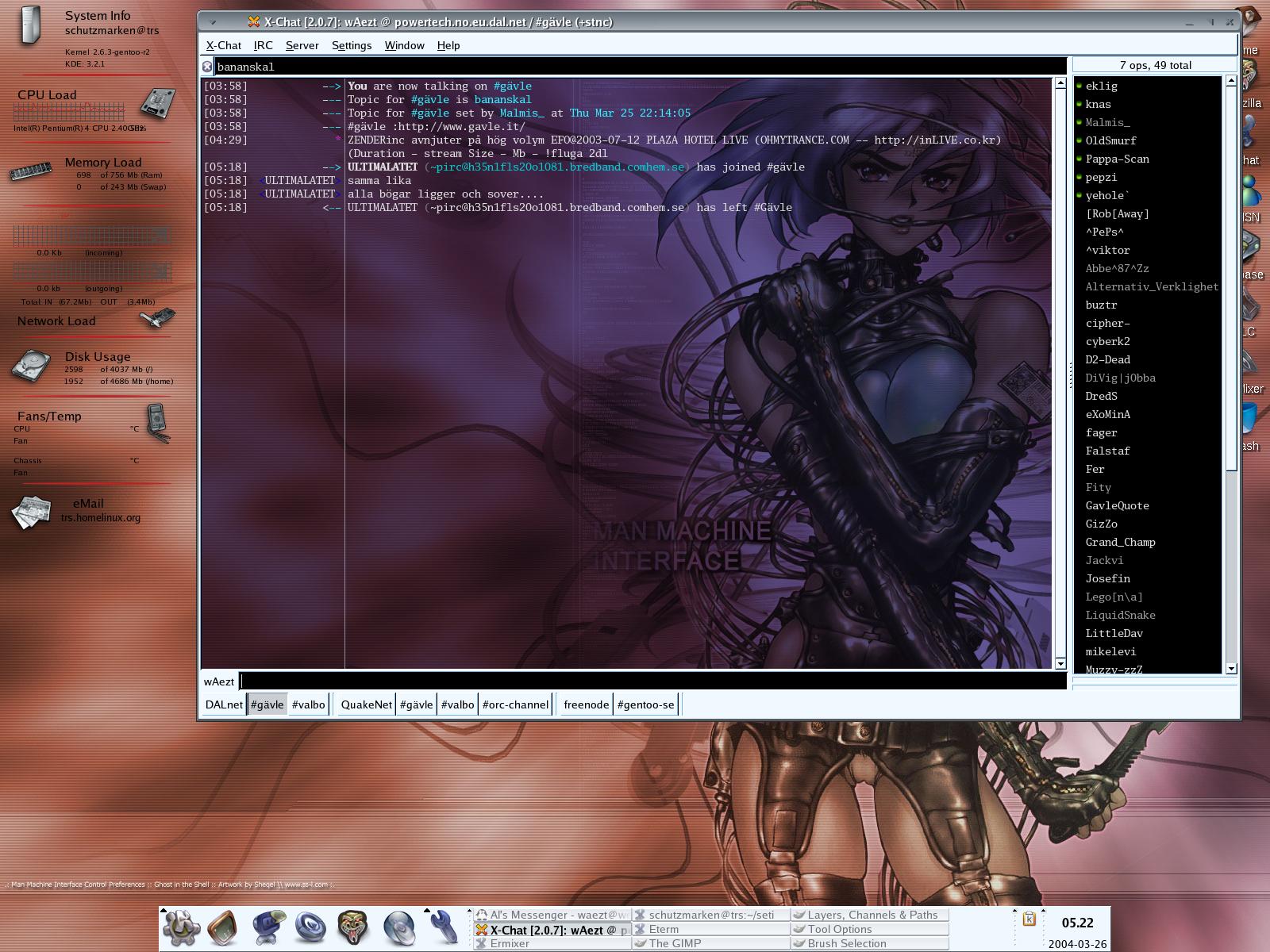1270x952 pixels.
Task: Open the IRC menu
Action: [263, 45]
